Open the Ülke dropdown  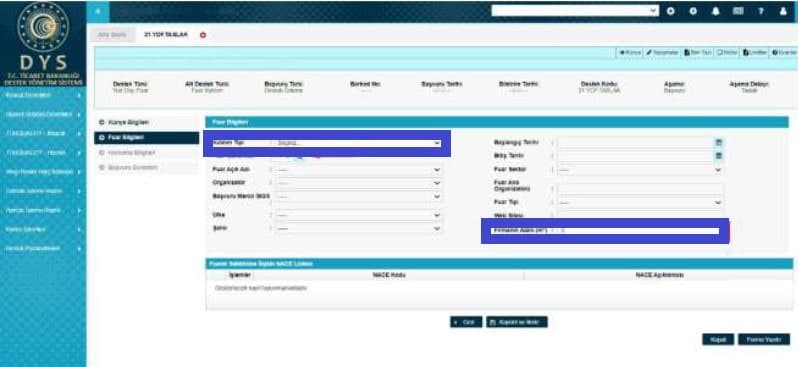point(358,215)
